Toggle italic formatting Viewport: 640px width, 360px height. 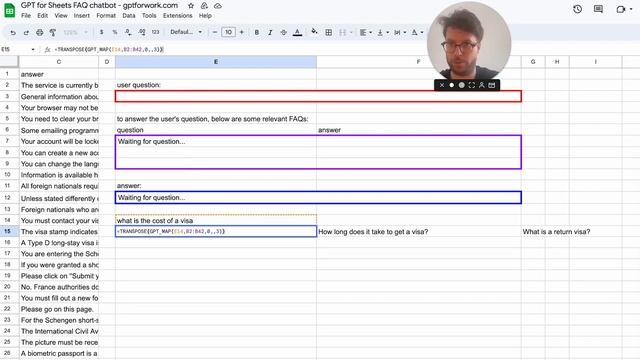[270, 32]
